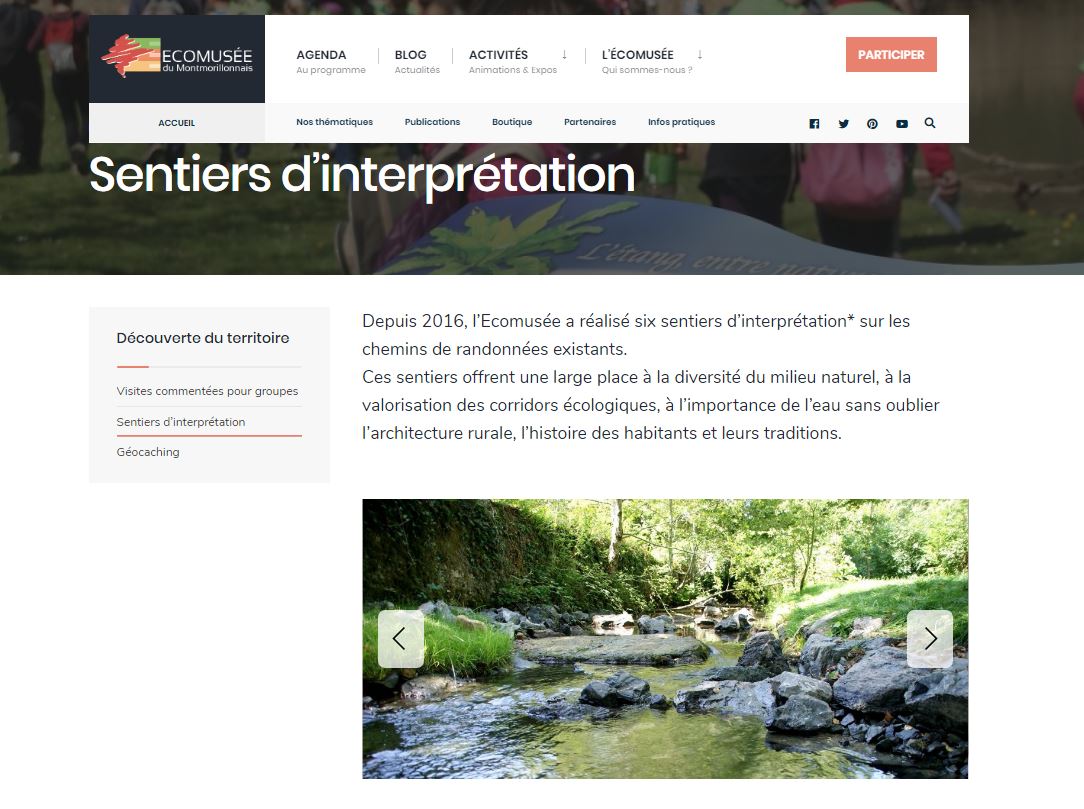Select Visites commentées pour groupes
1084x809 pixels.
pos(207,391)
